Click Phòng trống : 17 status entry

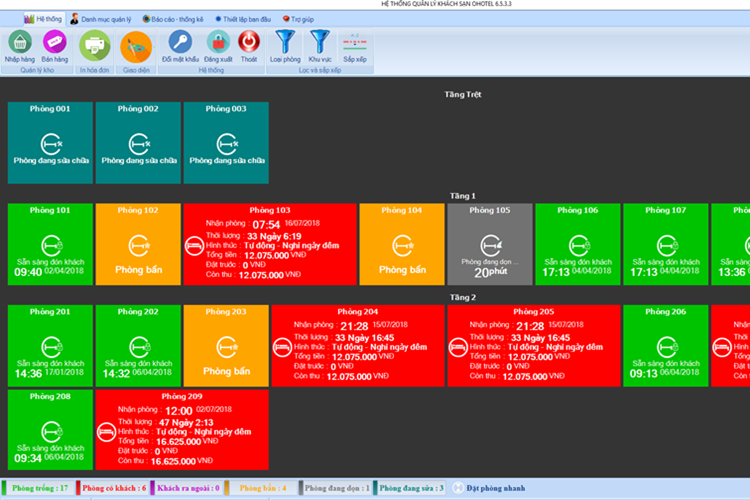point(37,488)
